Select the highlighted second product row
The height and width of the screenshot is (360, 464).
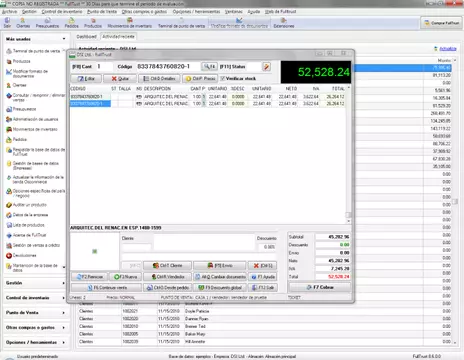click(207, 104)
